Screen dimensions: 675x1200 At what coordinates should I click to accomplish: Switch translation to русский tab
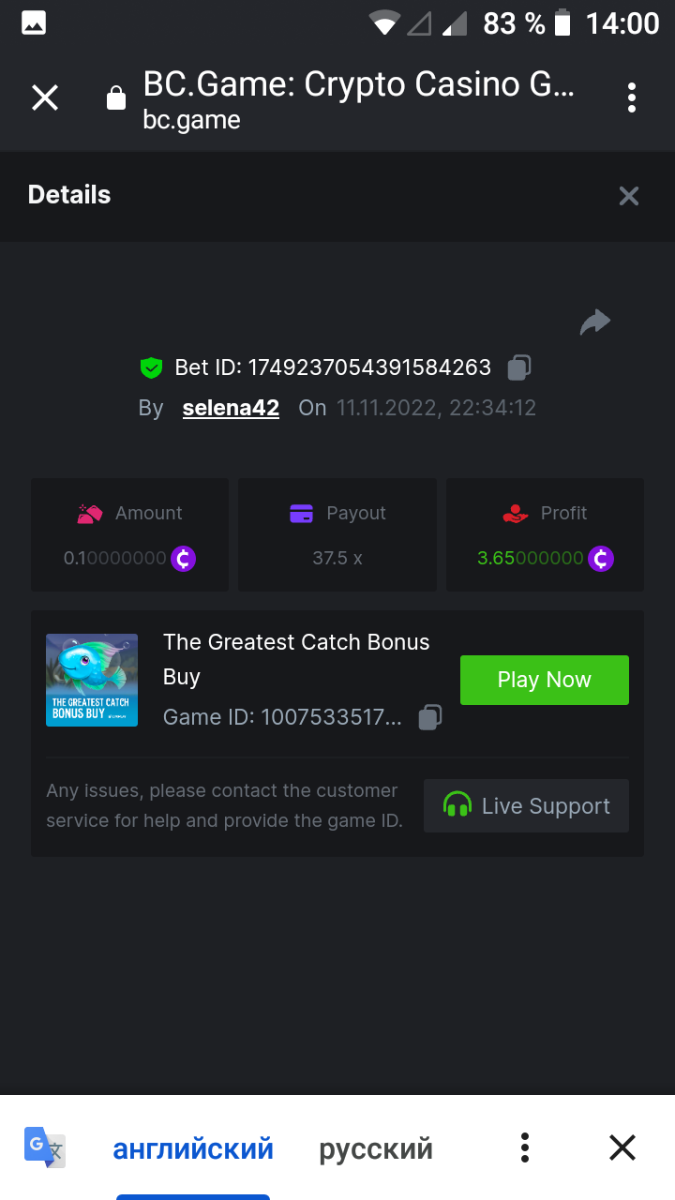point(375,1149)
